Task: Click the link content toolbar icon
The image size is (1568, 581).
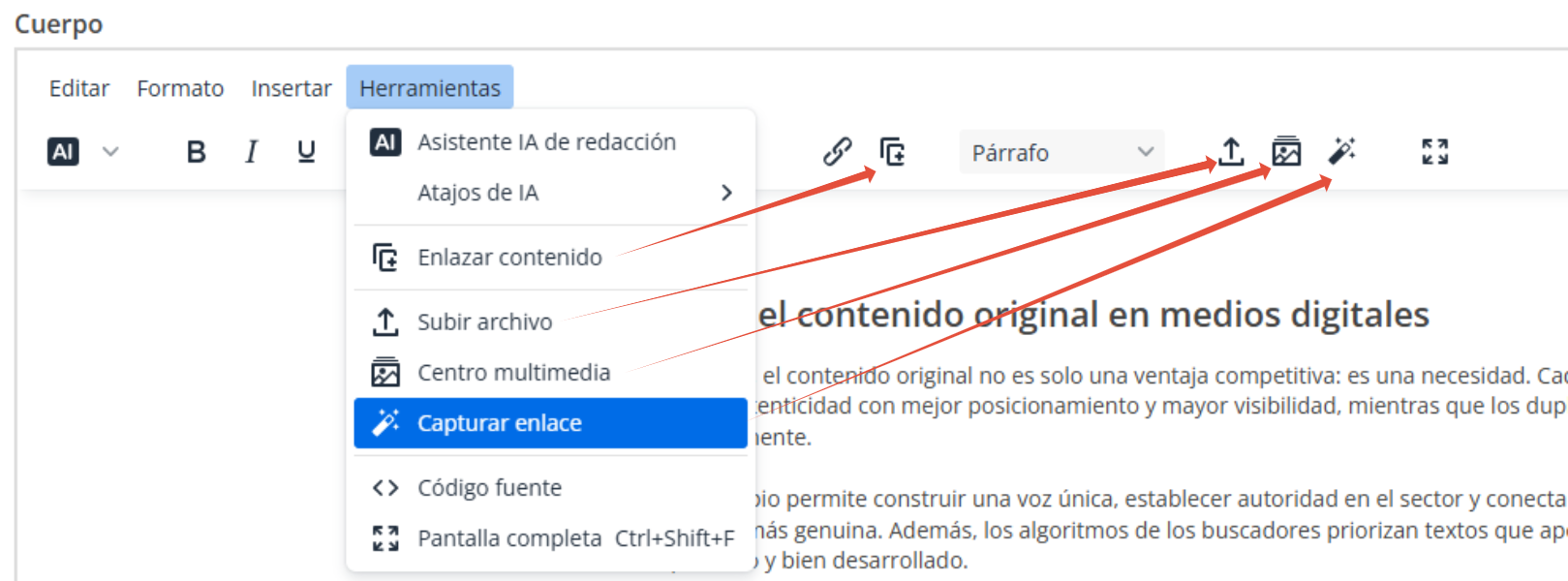Action: (892, 152)
